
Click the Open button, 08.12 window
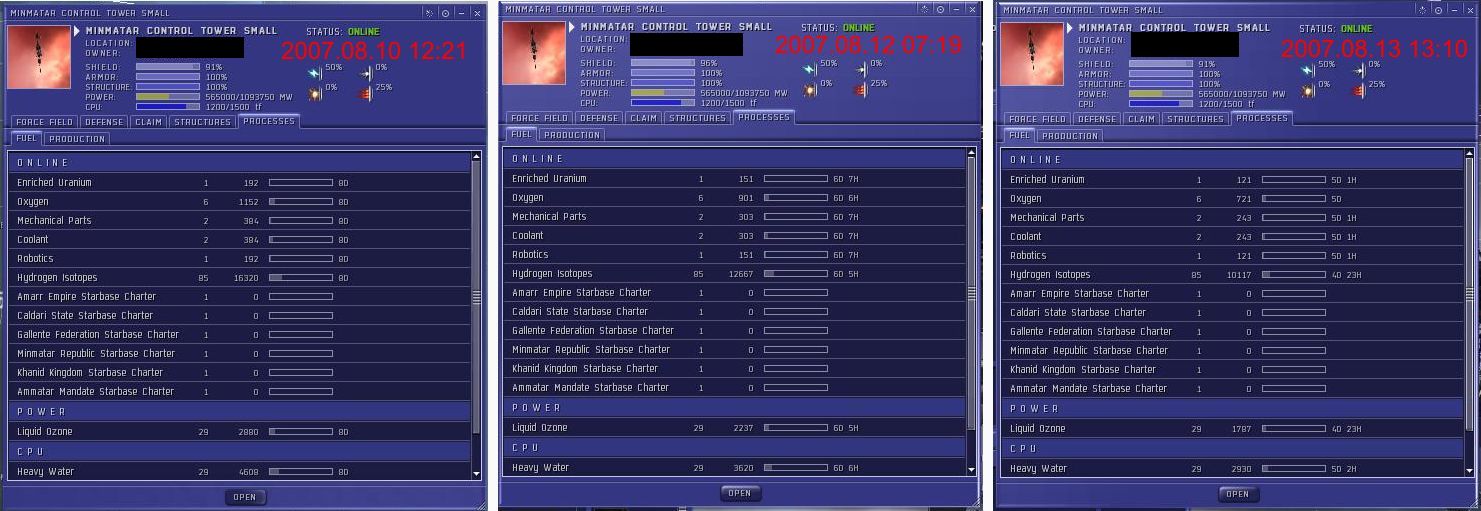(740, 493)
